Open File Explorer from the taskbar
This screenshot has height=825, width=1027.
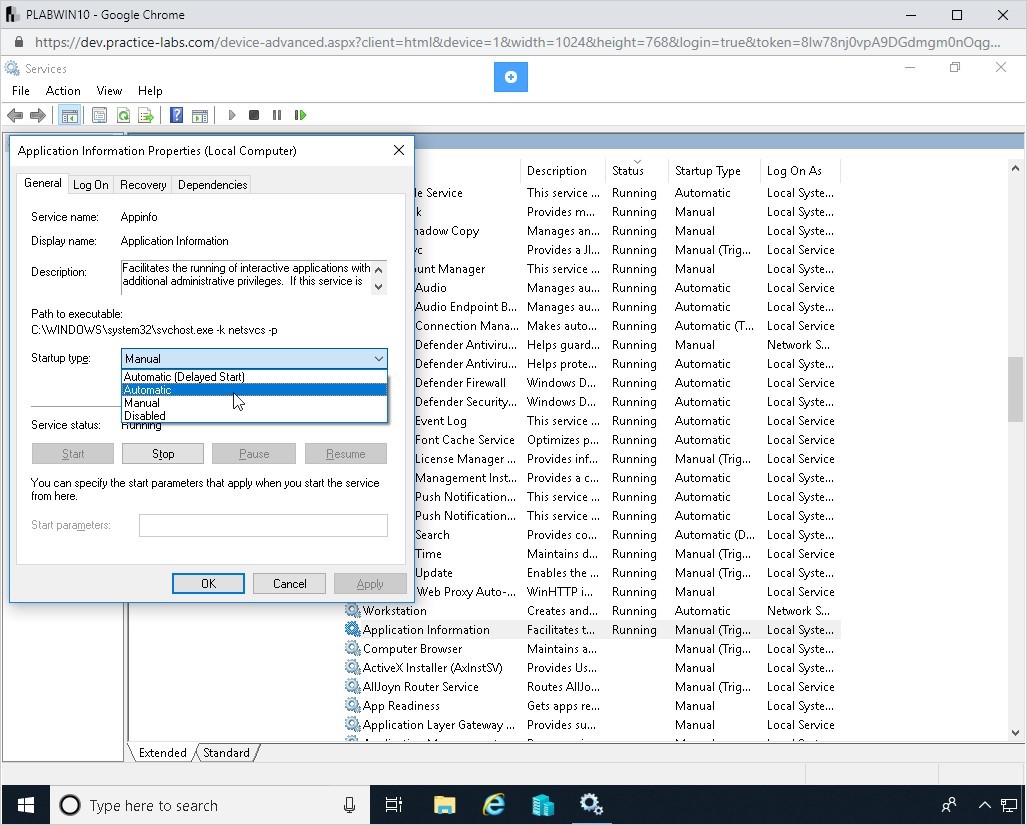(x=444, y=805)
